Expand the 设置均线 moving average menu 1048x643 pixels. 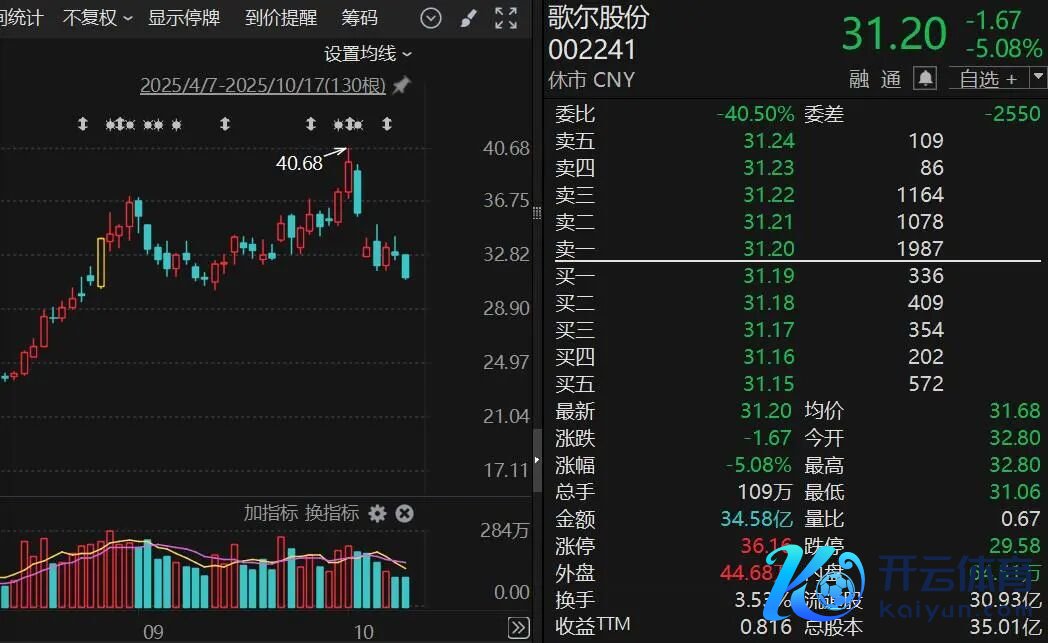pyautogui.click(x=367, y=54)
